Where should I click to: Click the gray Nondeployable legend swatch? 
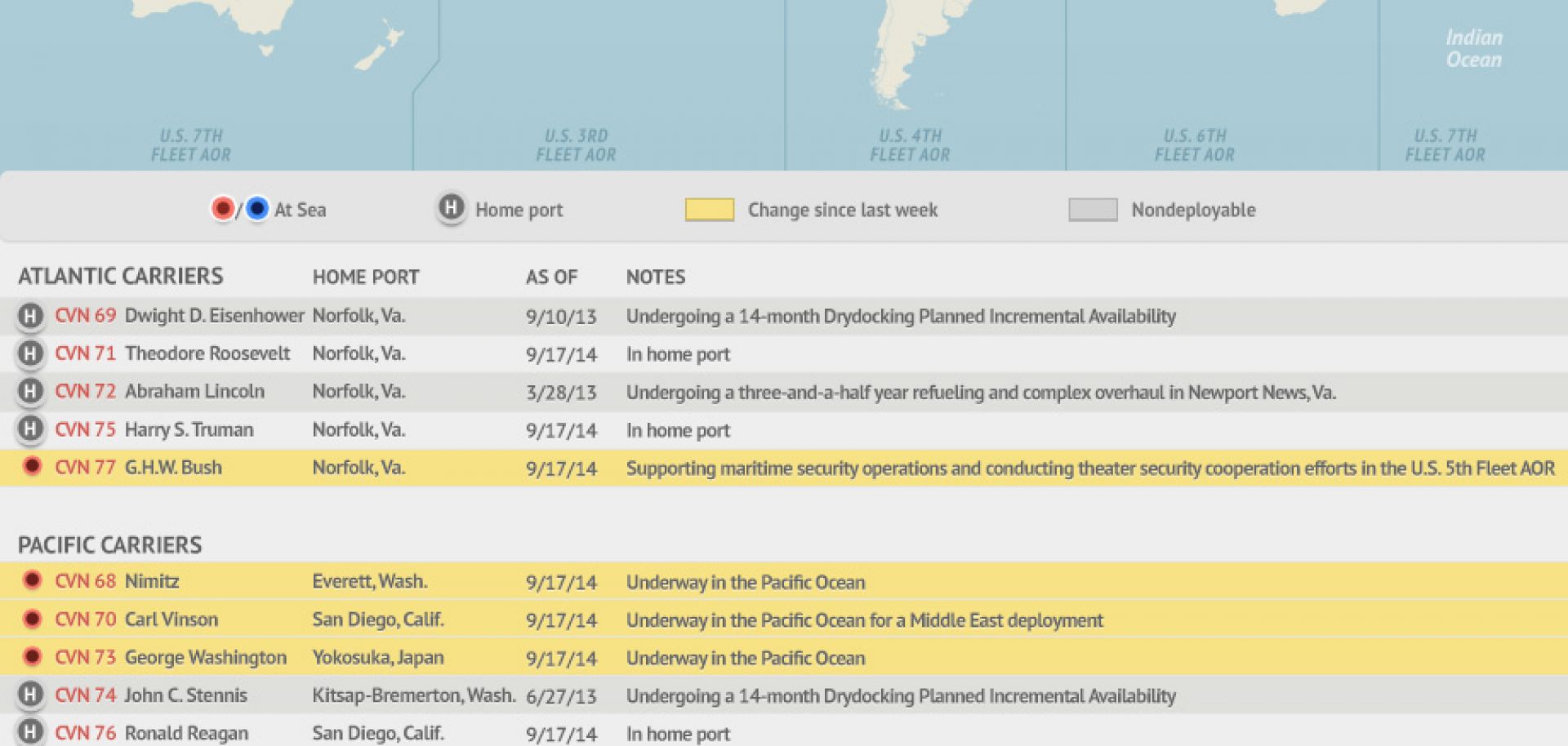pos(1093,210)
